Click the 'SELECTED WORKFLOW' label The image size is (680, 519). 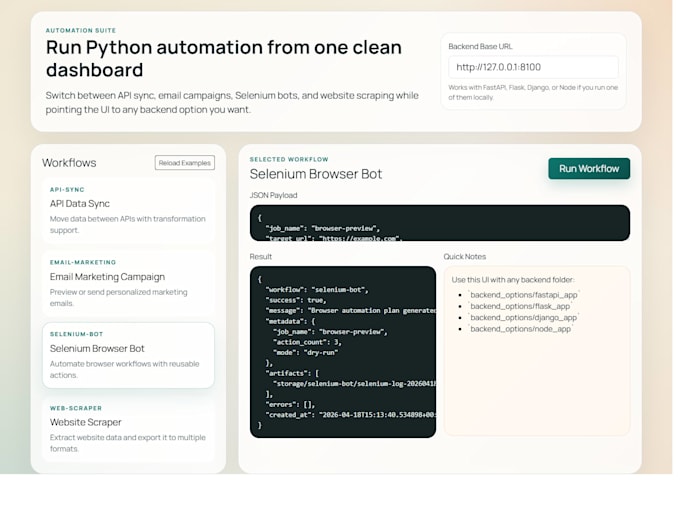pos(289,159)
